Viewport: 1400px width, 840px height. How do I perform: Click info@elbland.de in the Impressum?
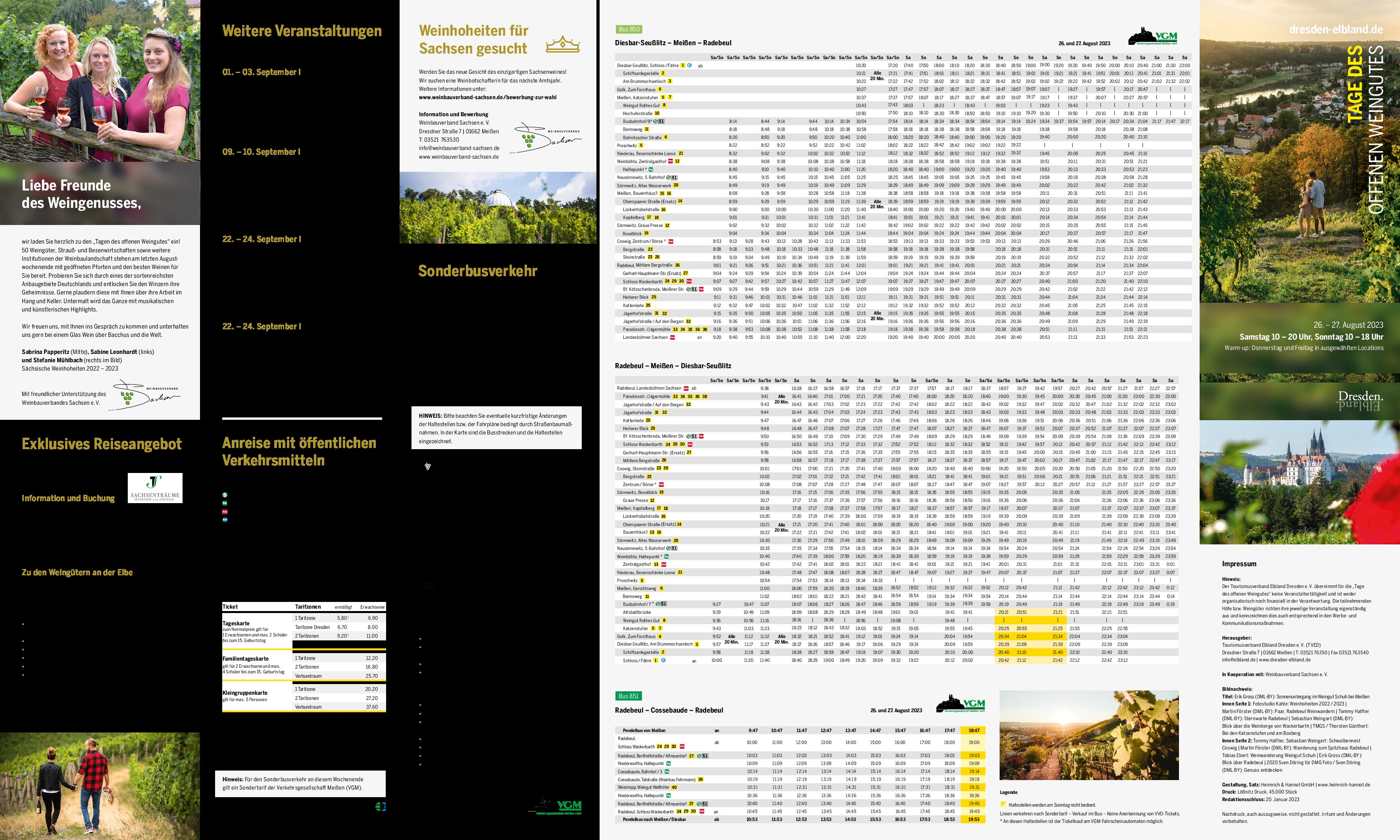coord(1238,659)
